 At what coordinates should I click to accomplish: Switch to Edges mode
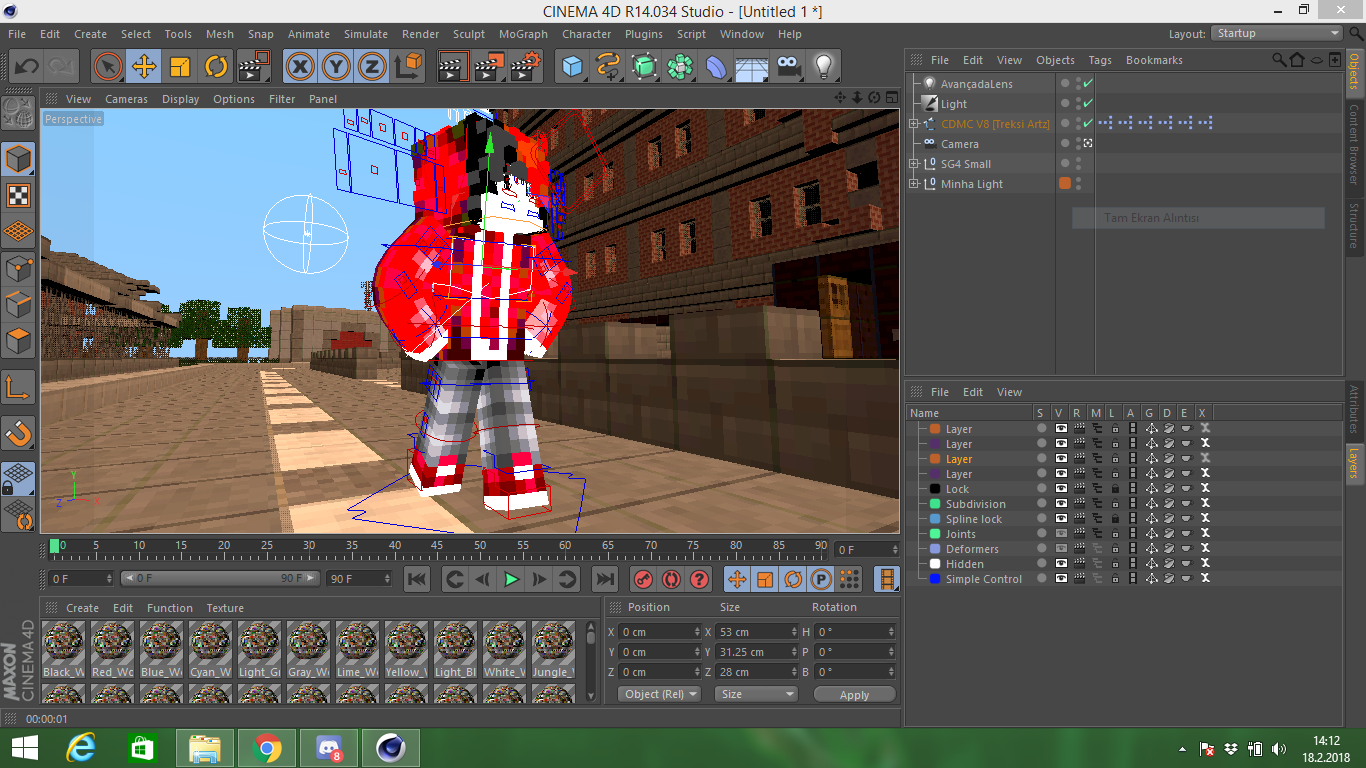19,304
